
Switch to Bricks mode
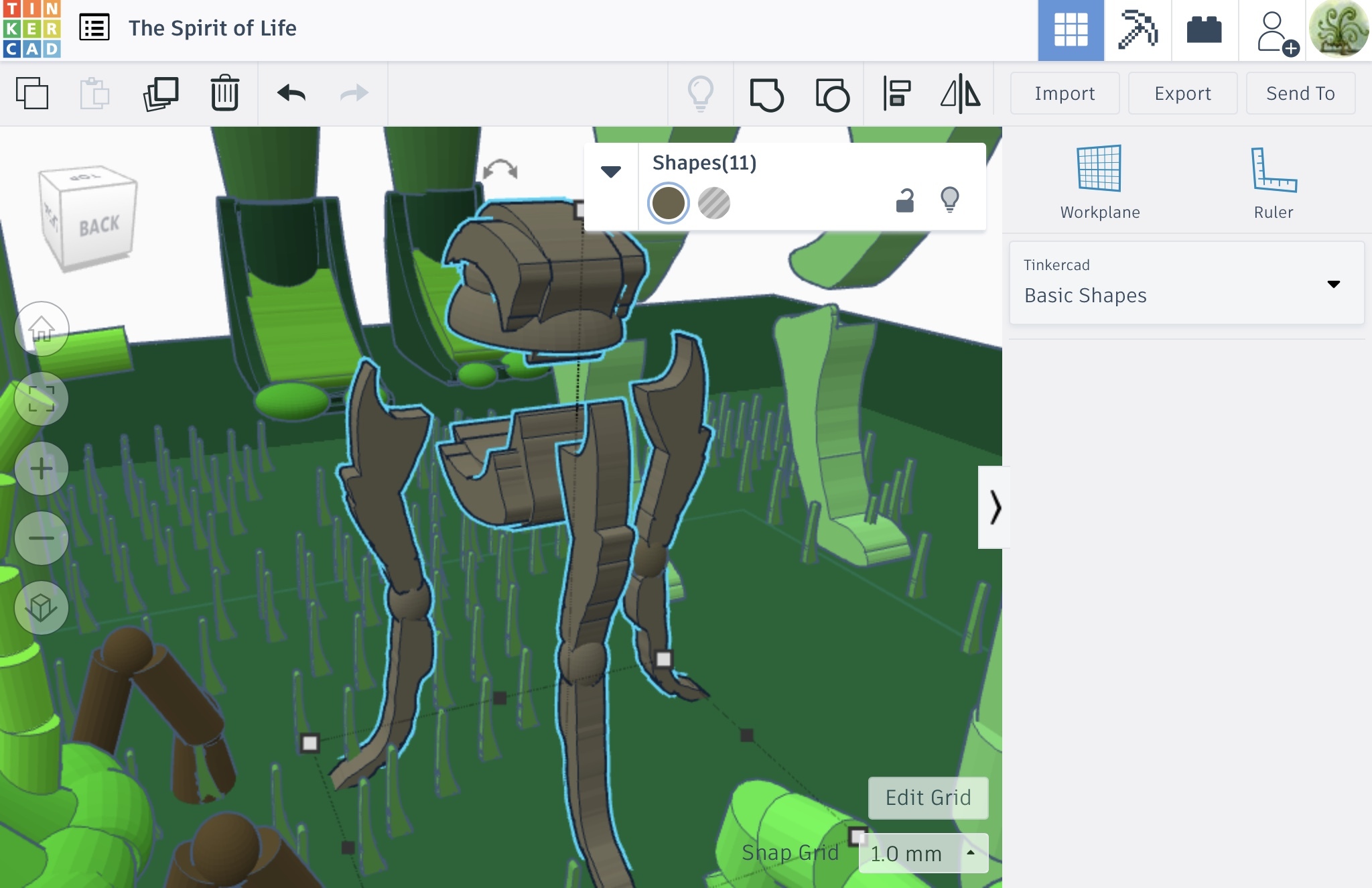[1205, 30]
